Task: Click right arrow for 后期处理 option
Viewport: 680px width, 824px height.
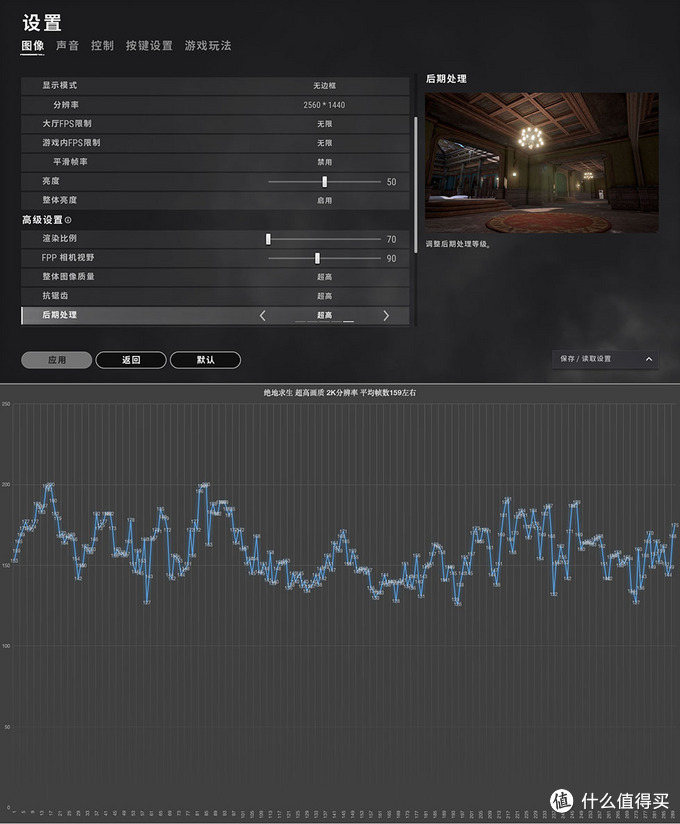Action: [386, 315]
